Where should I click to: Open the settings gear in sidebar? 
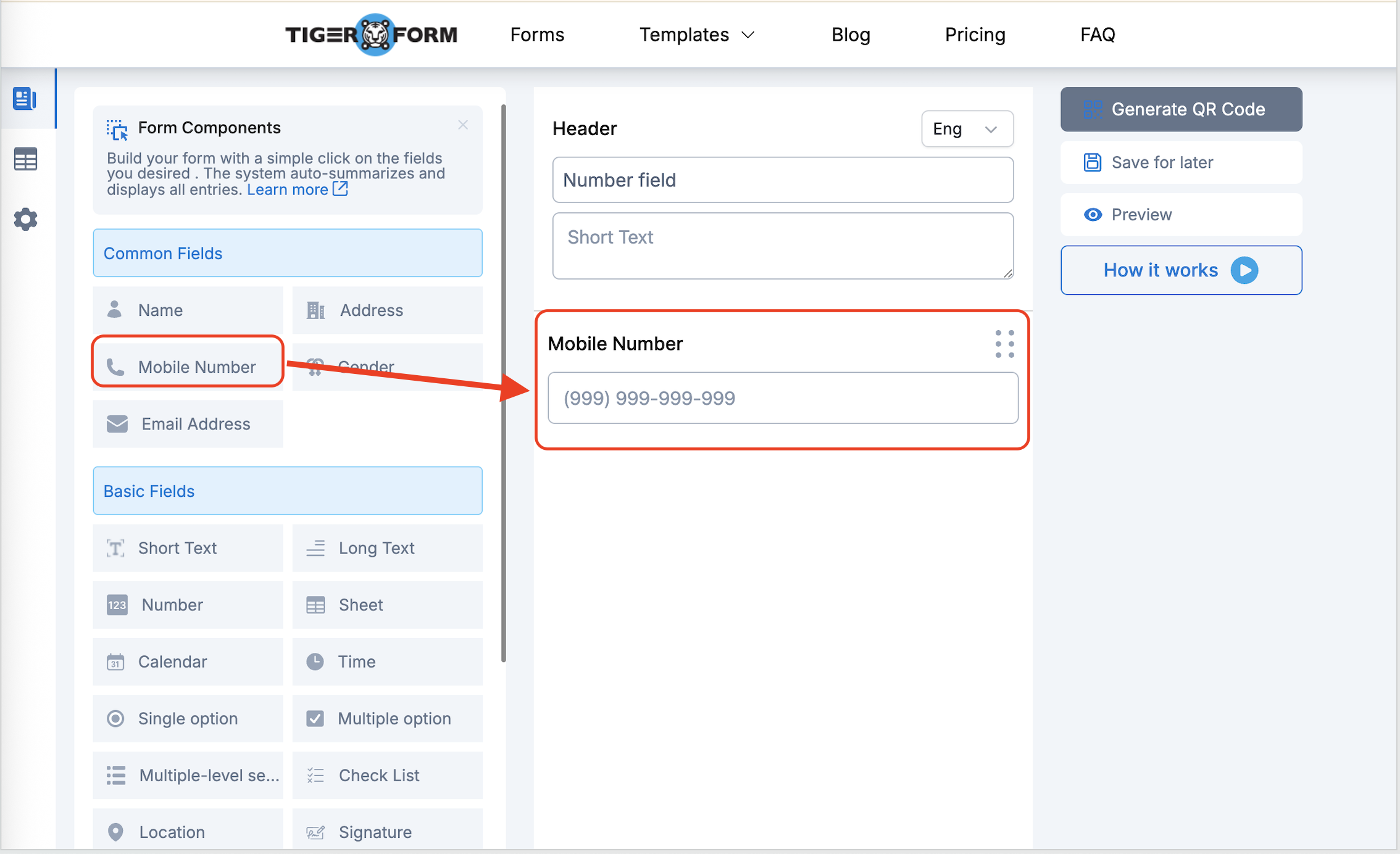click(x=25, y=219)
